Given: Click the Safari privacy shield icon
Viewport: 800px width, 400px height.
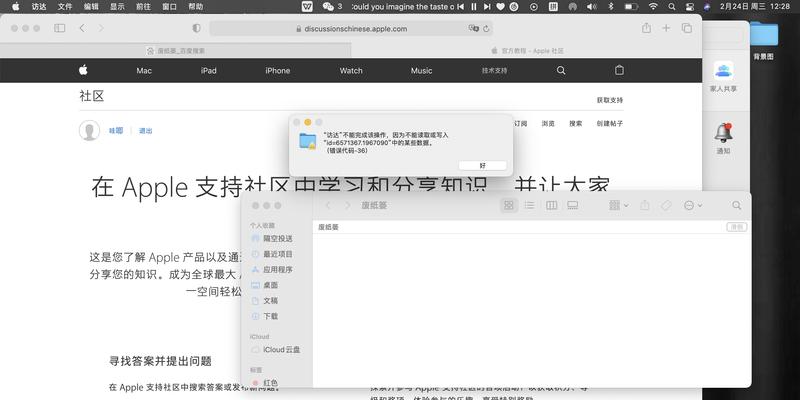Looking at the screenshot, I should tap(196, 29).
